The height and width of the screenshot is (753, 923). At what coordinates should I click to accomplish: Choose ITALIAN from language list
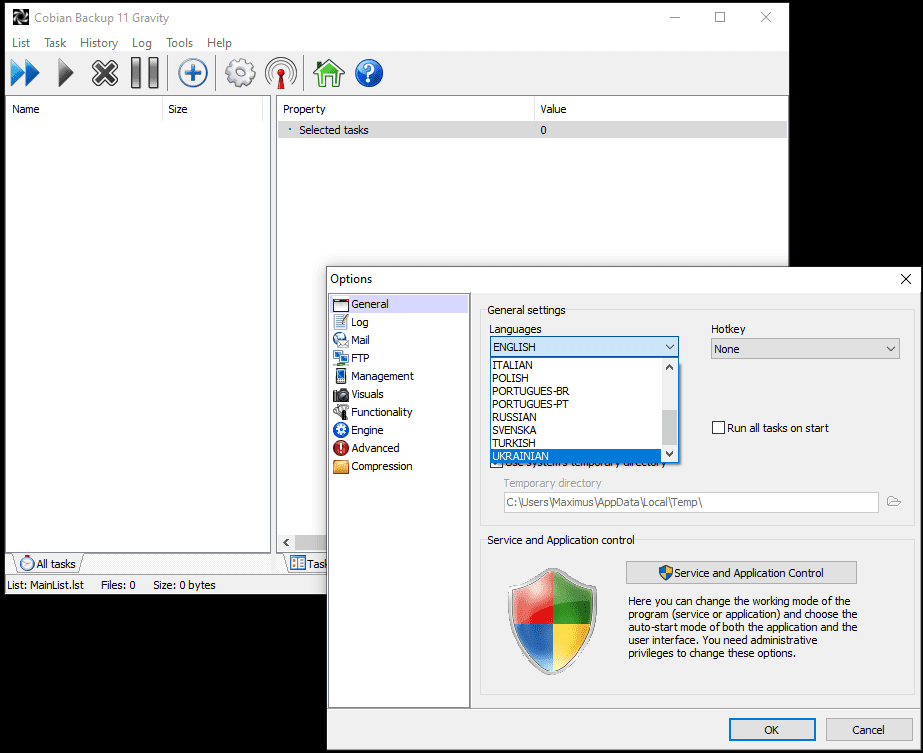pyautogui.click(x=576, y=365)
